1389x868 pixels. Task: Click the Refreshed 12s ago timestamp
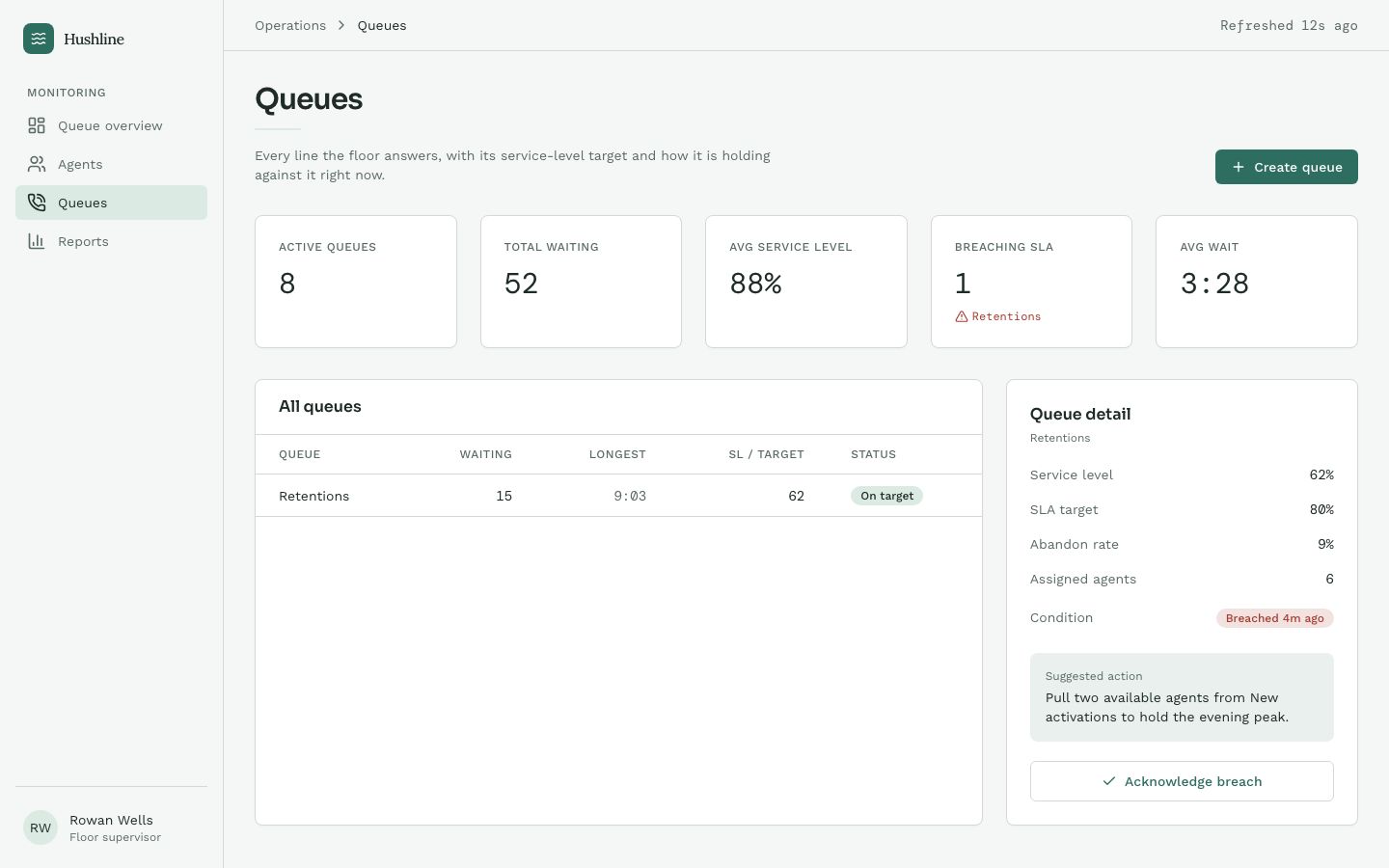point(1289,25)
